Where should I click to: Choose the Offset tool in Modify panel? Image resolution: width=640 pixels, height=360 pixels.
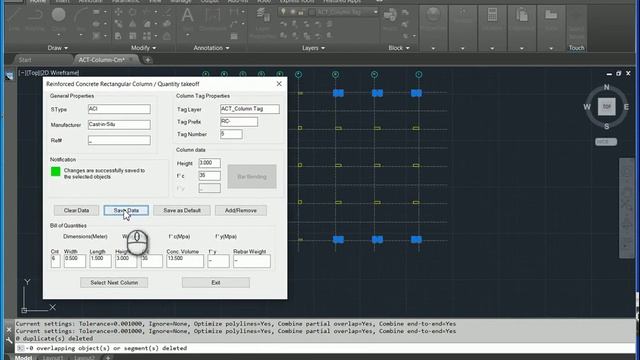[x=167, y=36]
